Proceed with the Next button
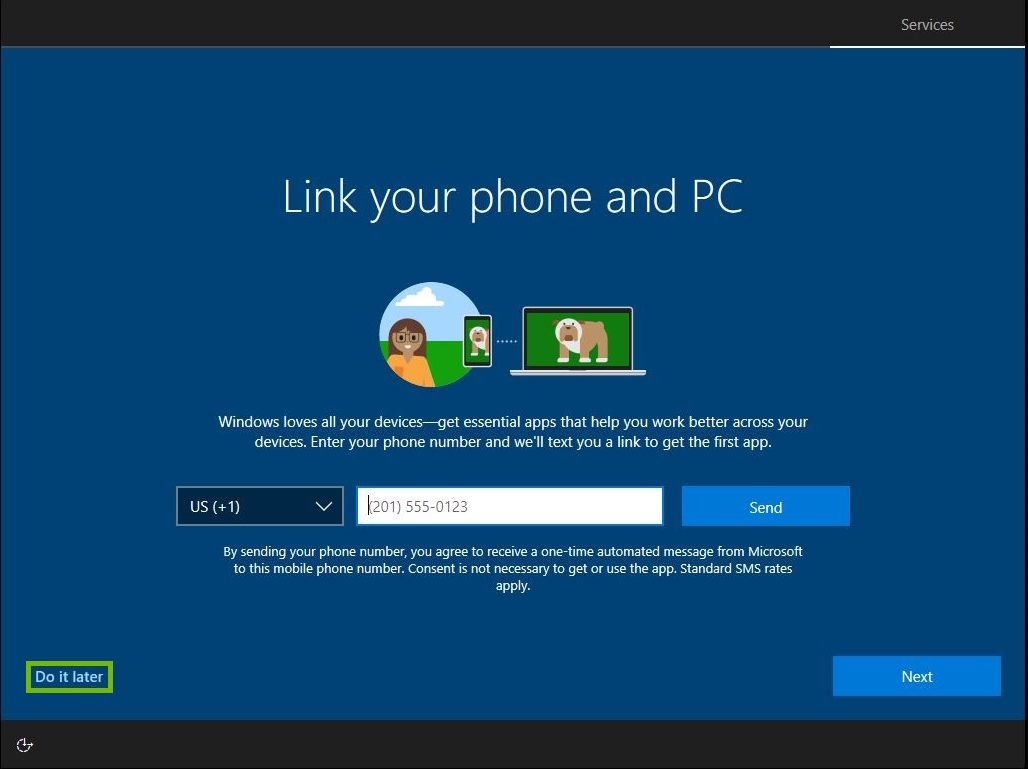 [916, 676]
